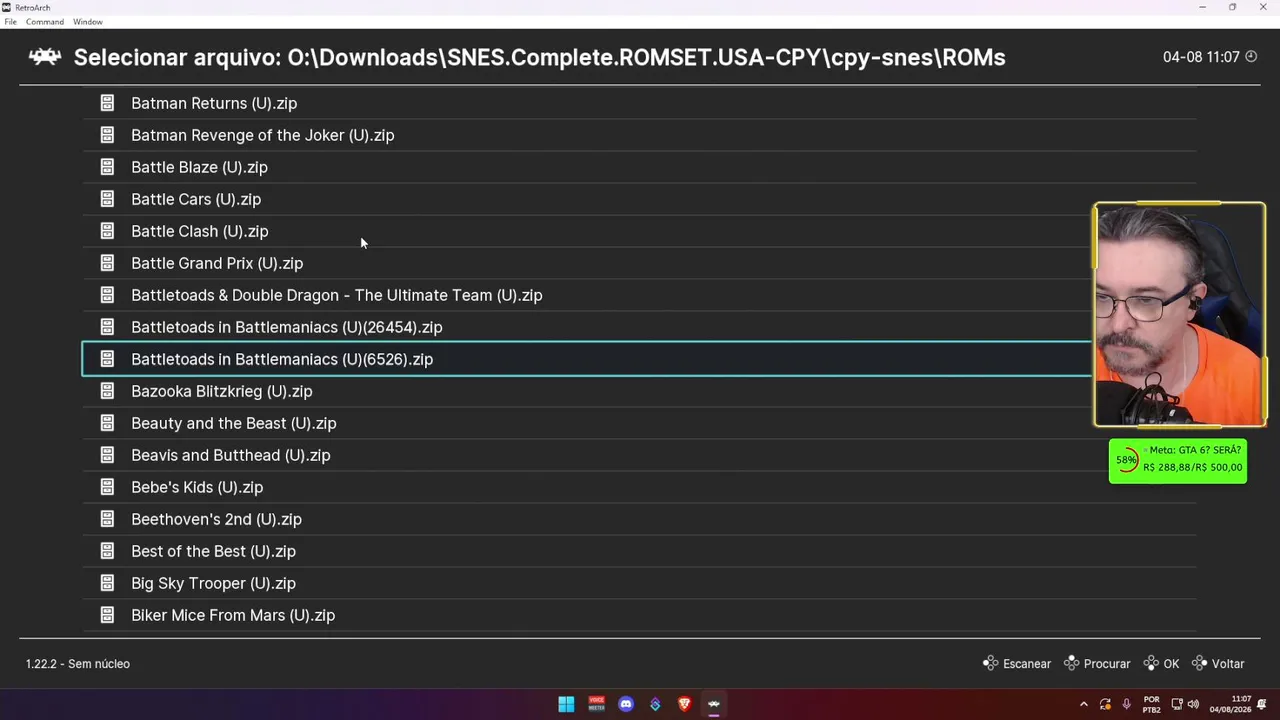The height and width of the screenshot is (720, 1280).
Task: Go back with the Voltar button
Action: tap(1218, 664)
